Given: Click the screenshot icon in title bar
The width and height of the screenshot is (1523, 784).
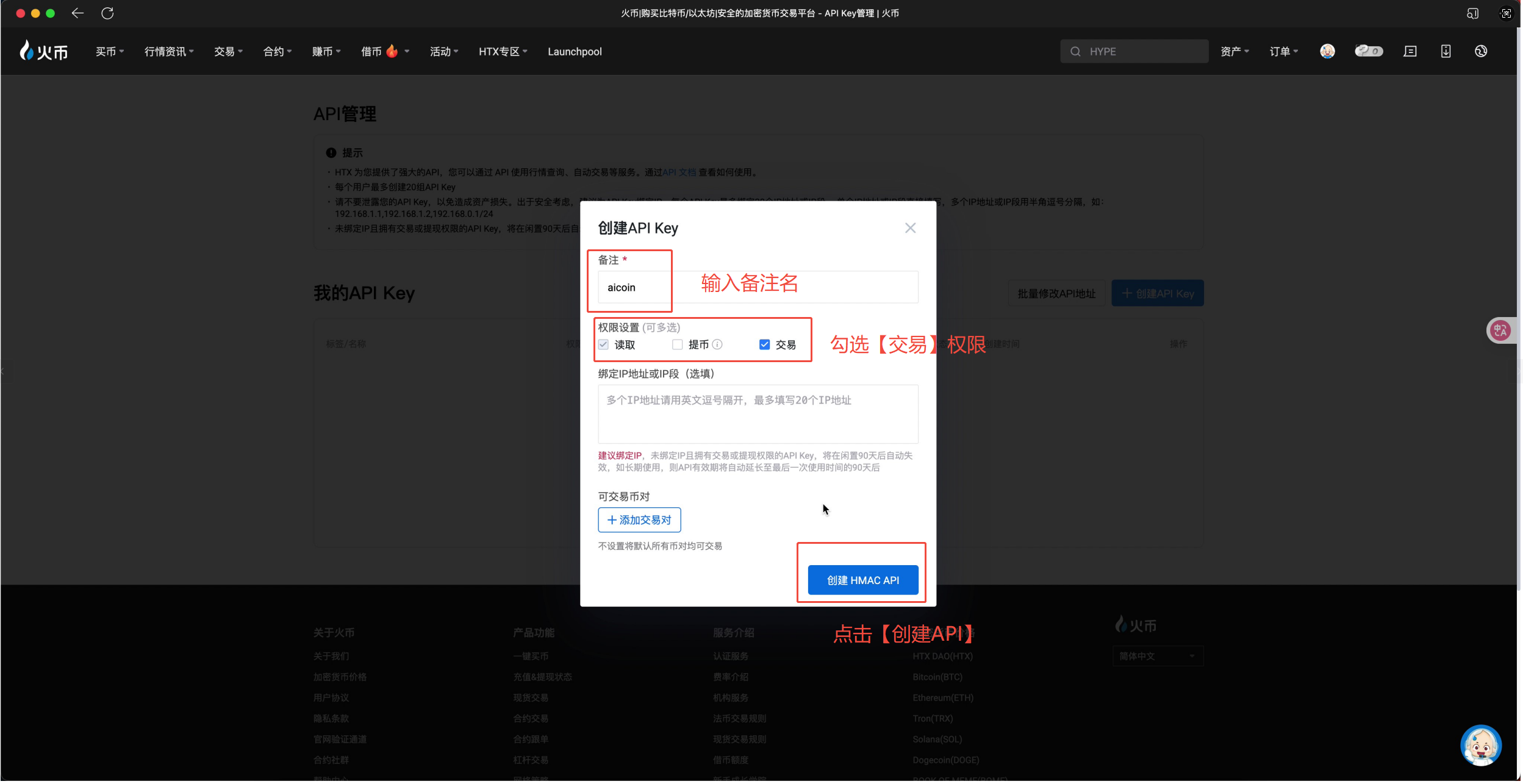Looking at the screenshot, I should [x=1506, y=13].
